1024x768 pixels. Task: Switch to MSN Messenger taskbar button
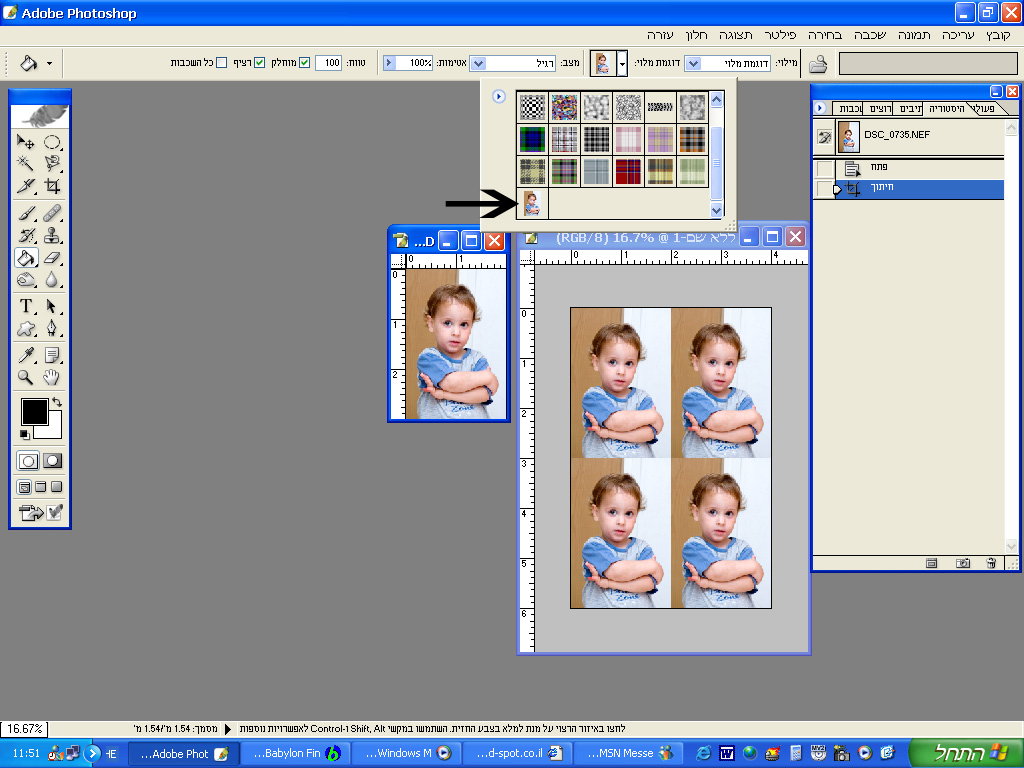[628, 754]
